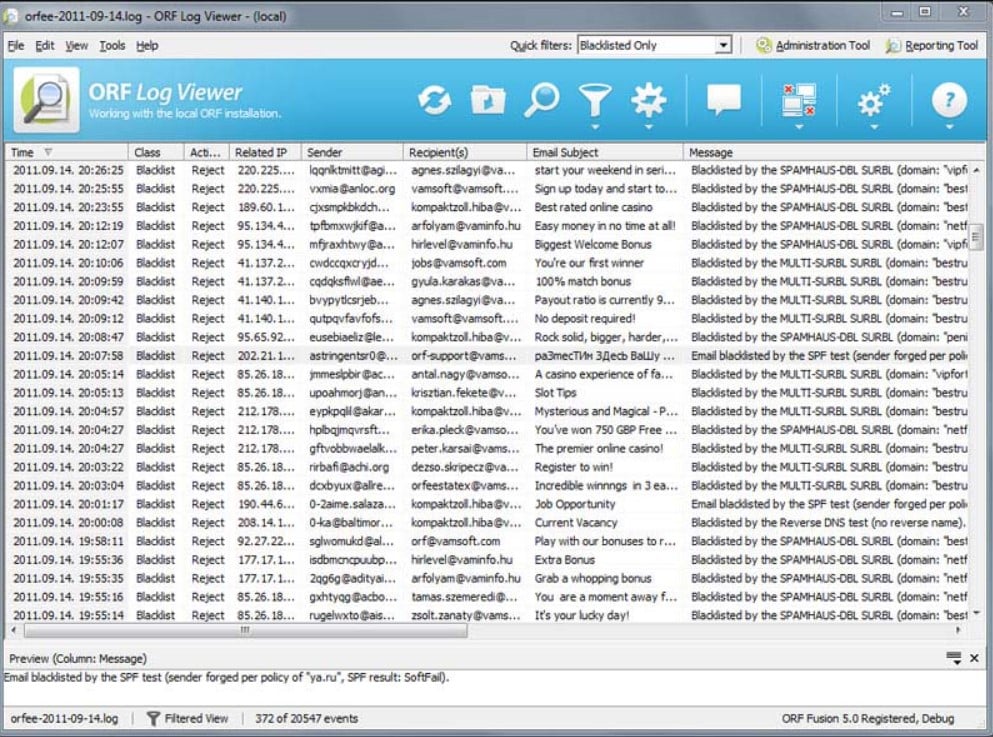Viewport: 993px width, 737px height.
Task: Click the Filtered View funnel icon in status bar
Action: coord(153,718)
